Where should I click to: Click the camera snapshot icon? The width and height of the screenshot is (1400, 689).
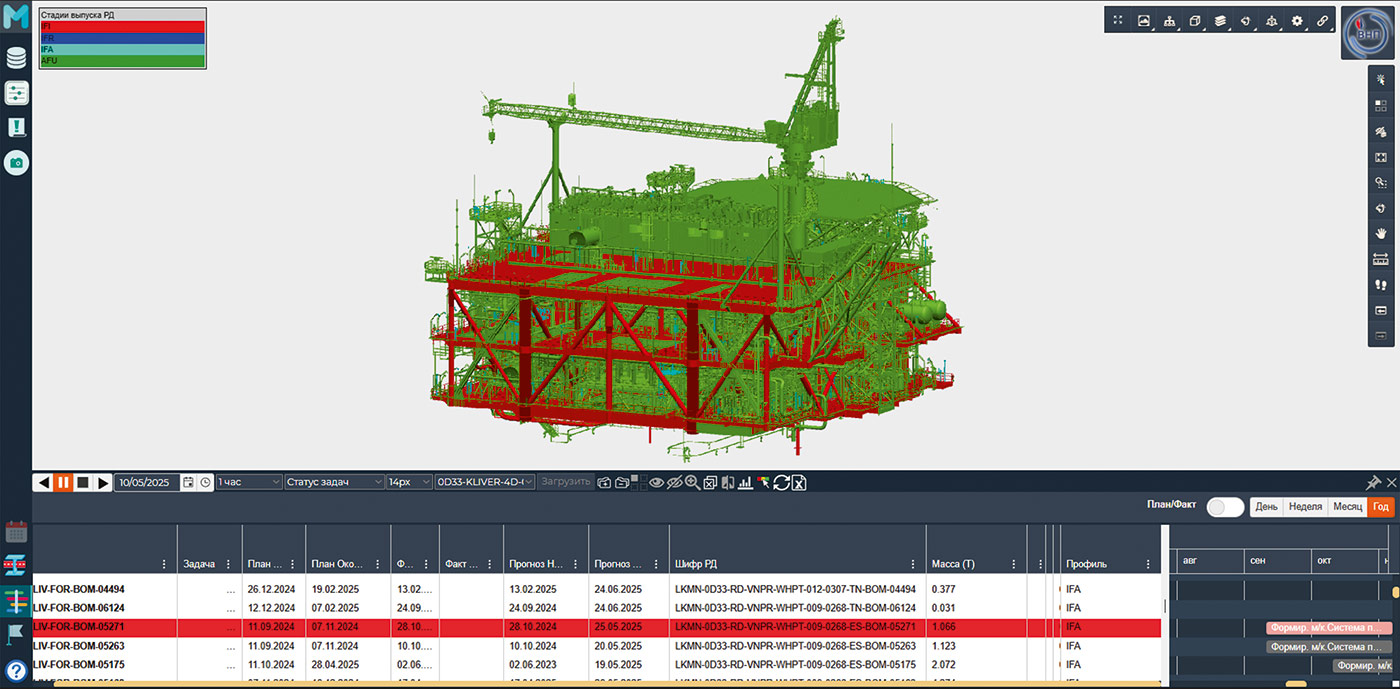coord(16,161)
